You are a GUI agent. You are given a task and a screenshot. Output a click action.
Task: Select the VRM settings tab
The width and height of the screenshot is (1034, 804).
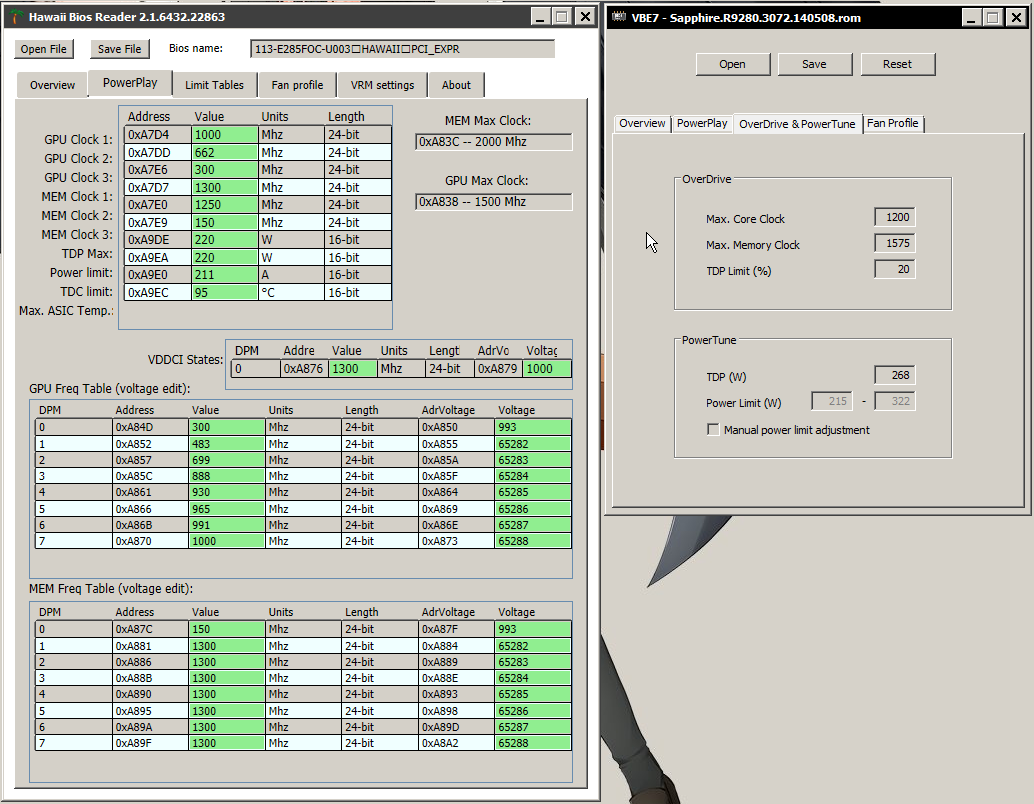381,85
